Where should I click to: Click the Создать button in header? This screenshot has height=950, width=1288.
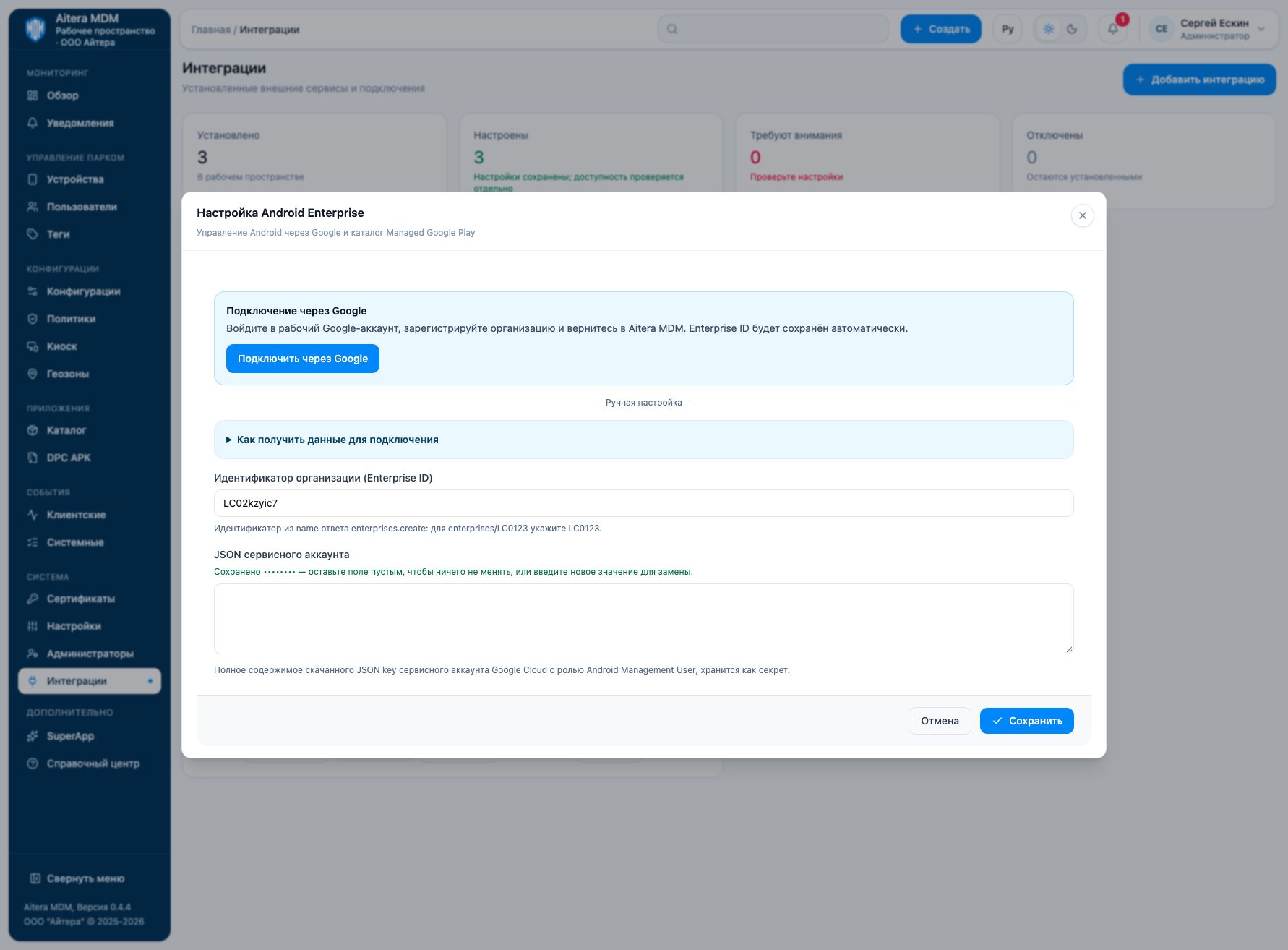click(941, 29)
